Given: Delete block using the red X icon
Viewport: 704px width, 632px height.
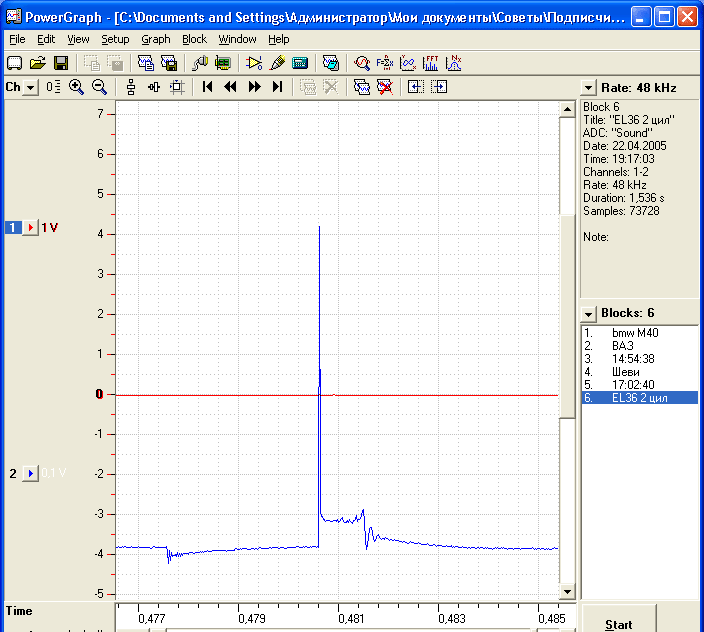Looking at the screenshot, I should [385, 87].
